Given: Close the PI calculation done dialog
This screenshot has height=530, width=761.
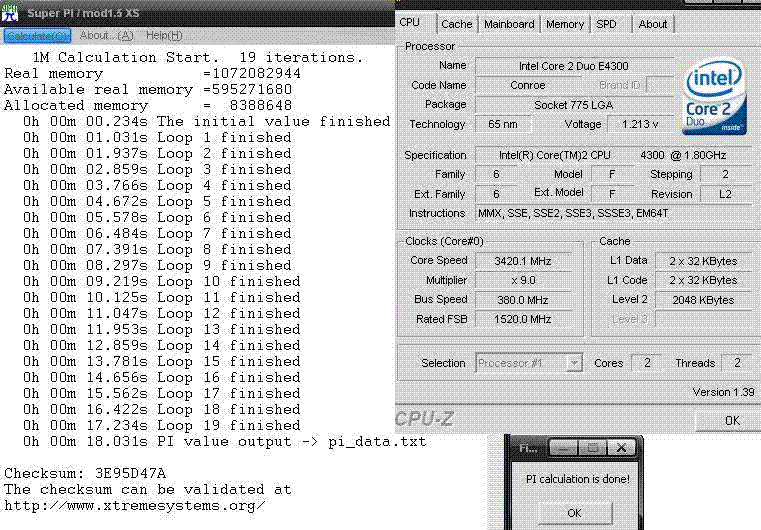Looking at the screenshot, I should tap(621, 448).
